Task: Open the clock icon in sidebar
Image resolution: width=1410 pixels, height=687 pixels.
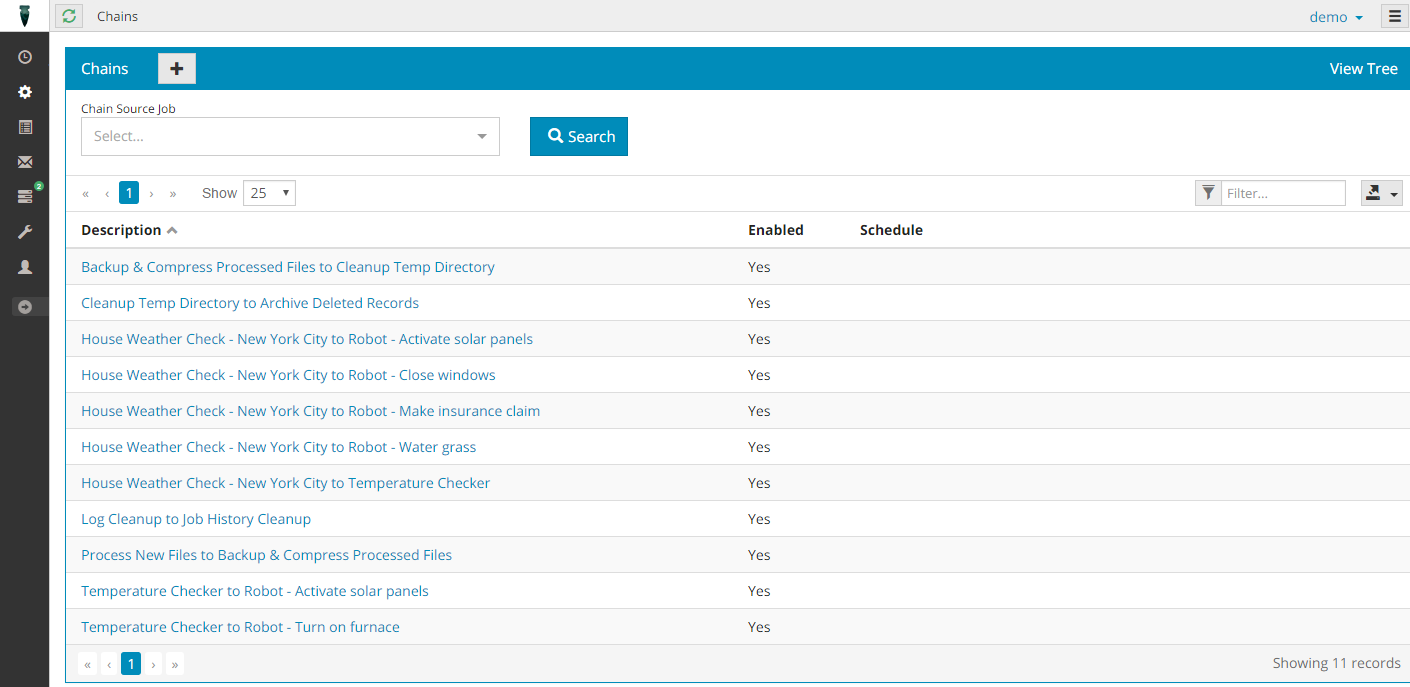Action: [25, 57]
